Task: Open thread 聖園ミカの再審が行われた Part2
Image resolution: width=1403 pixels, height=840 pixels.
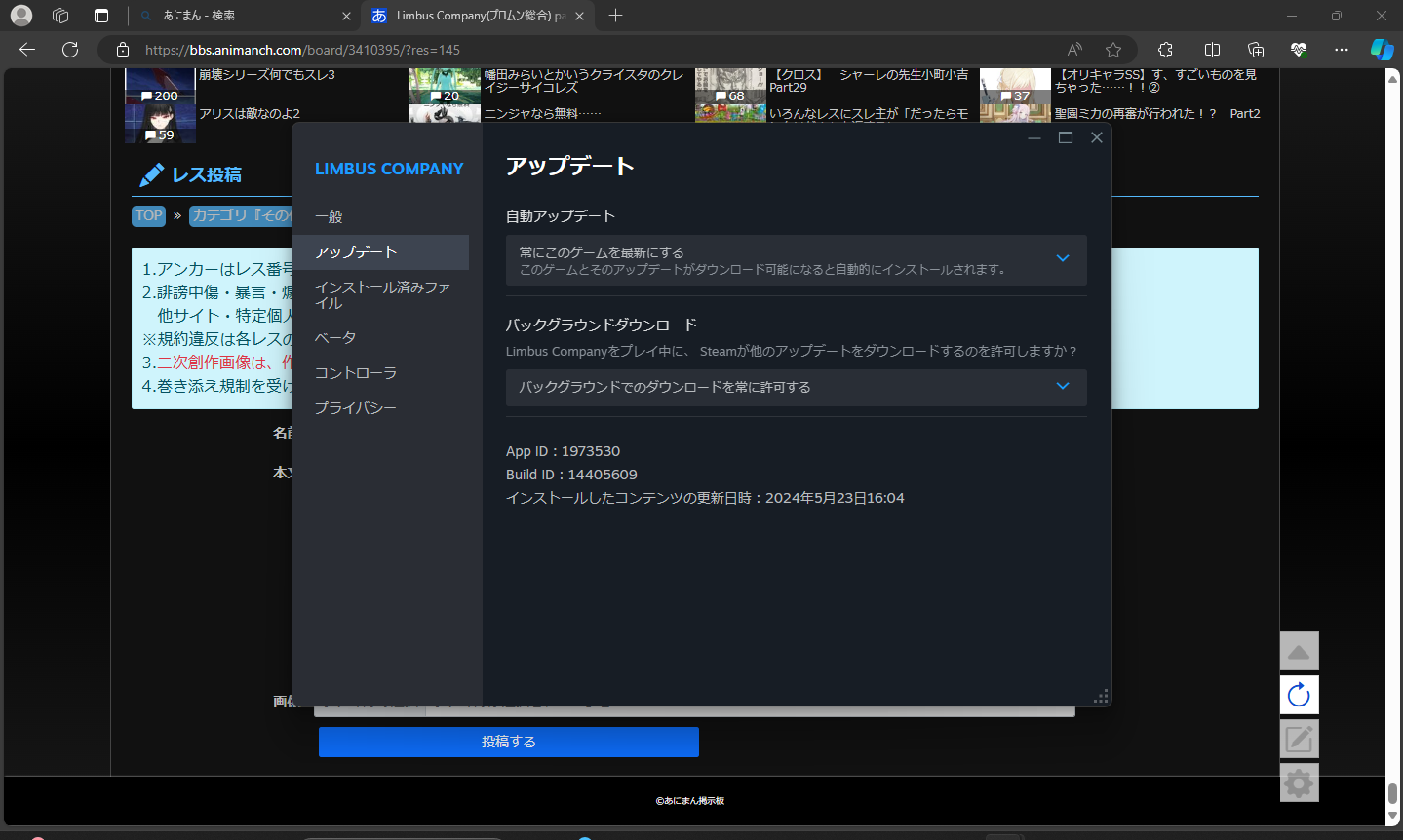Action: (x=1157, y=114)
